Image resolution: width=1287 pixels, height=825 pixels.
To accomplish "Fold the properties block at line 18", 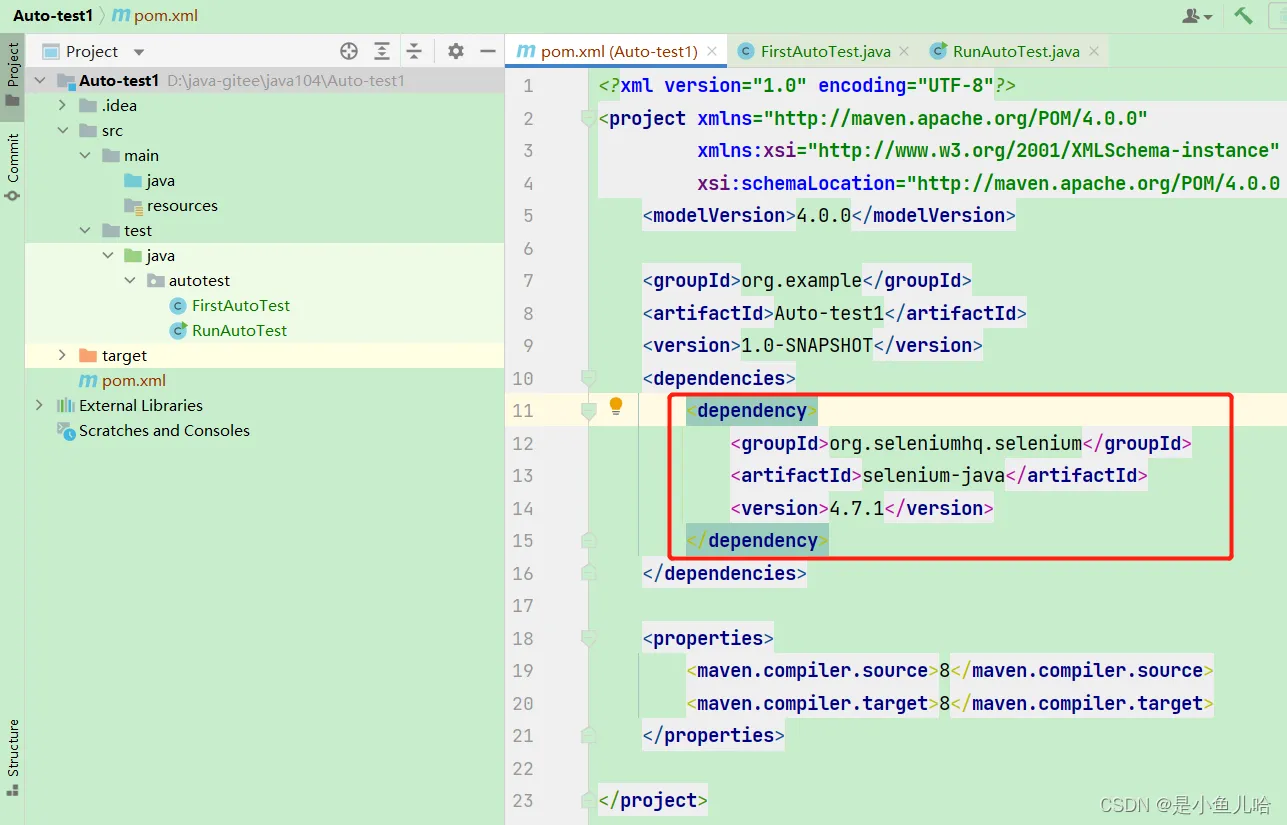I will (588, 638).
